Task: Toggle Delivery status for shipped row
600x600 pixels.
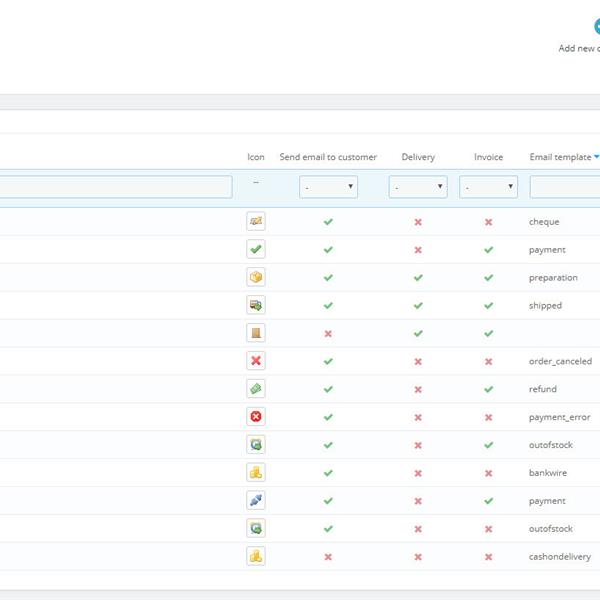Action: pyautogui.click(x=418, y=305)
